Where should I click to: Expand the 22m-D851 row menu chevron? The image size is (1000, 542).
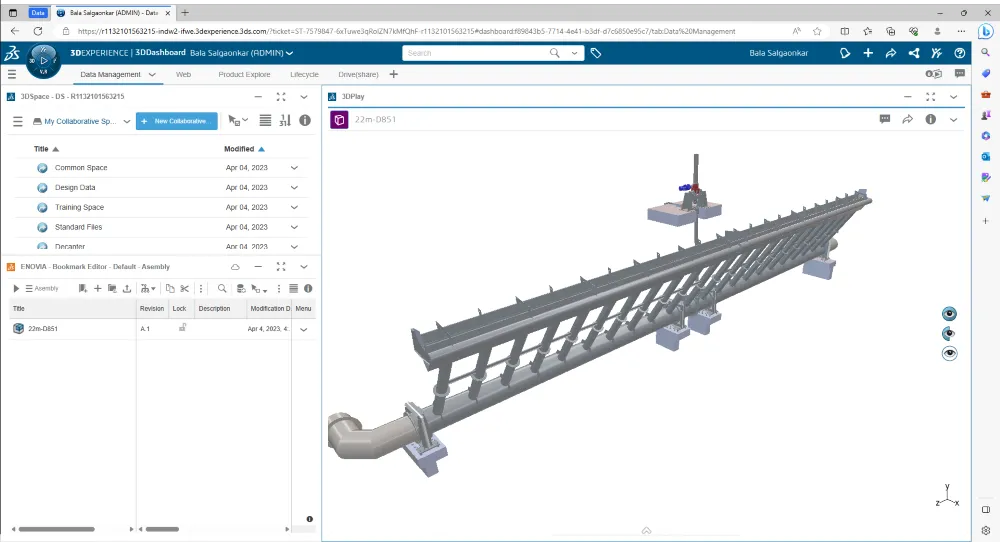pos(304,329)
